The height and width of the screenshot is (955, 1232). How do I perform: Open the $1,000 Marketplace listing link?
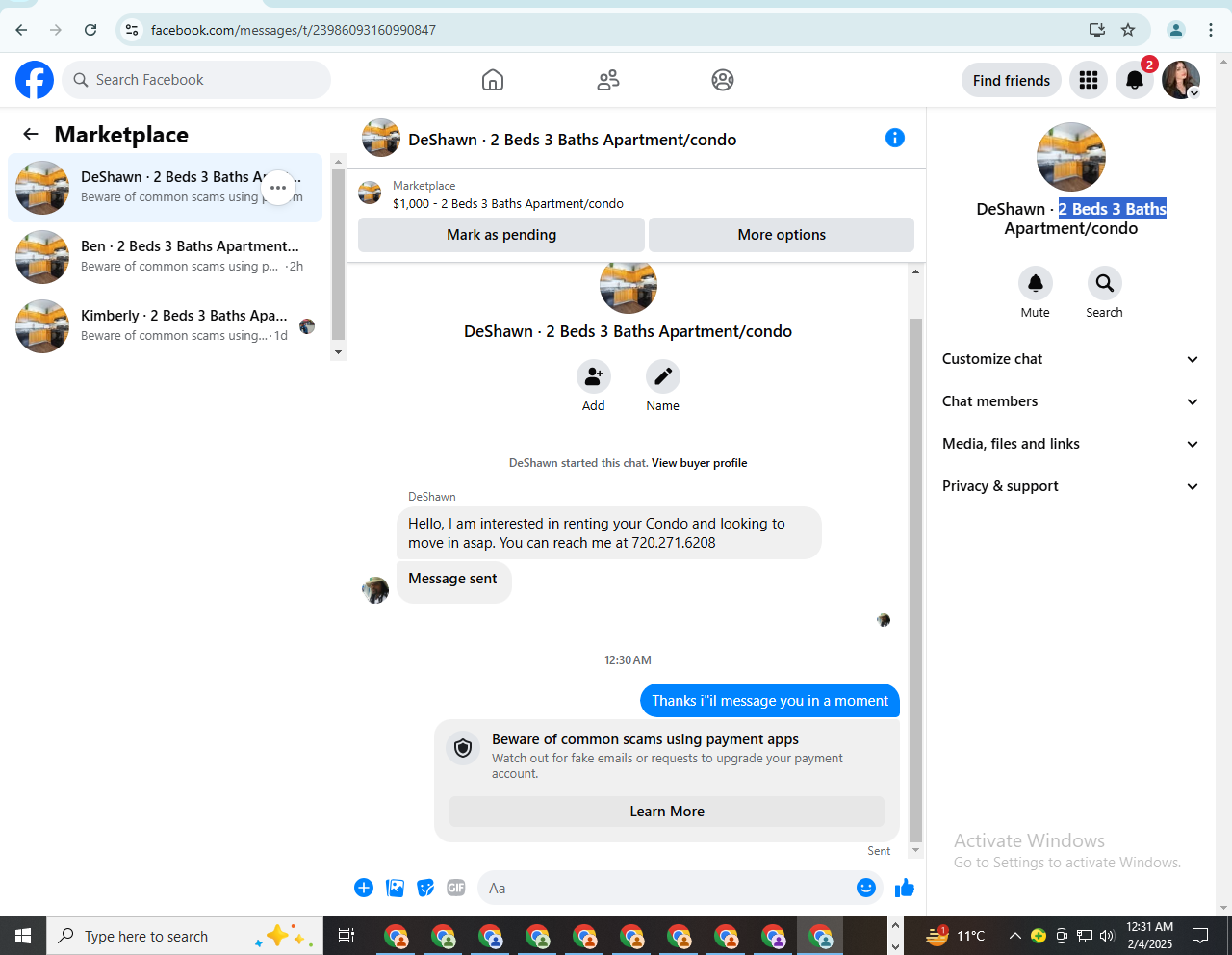pos(508,204)
